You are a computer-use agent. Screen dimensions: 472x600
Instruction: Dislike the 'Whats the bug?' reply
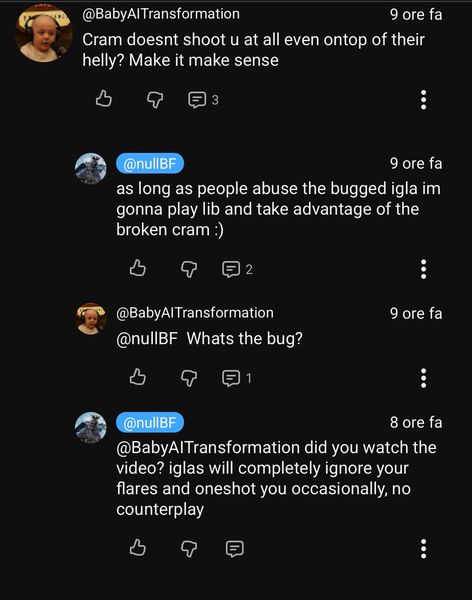point(189,378)
